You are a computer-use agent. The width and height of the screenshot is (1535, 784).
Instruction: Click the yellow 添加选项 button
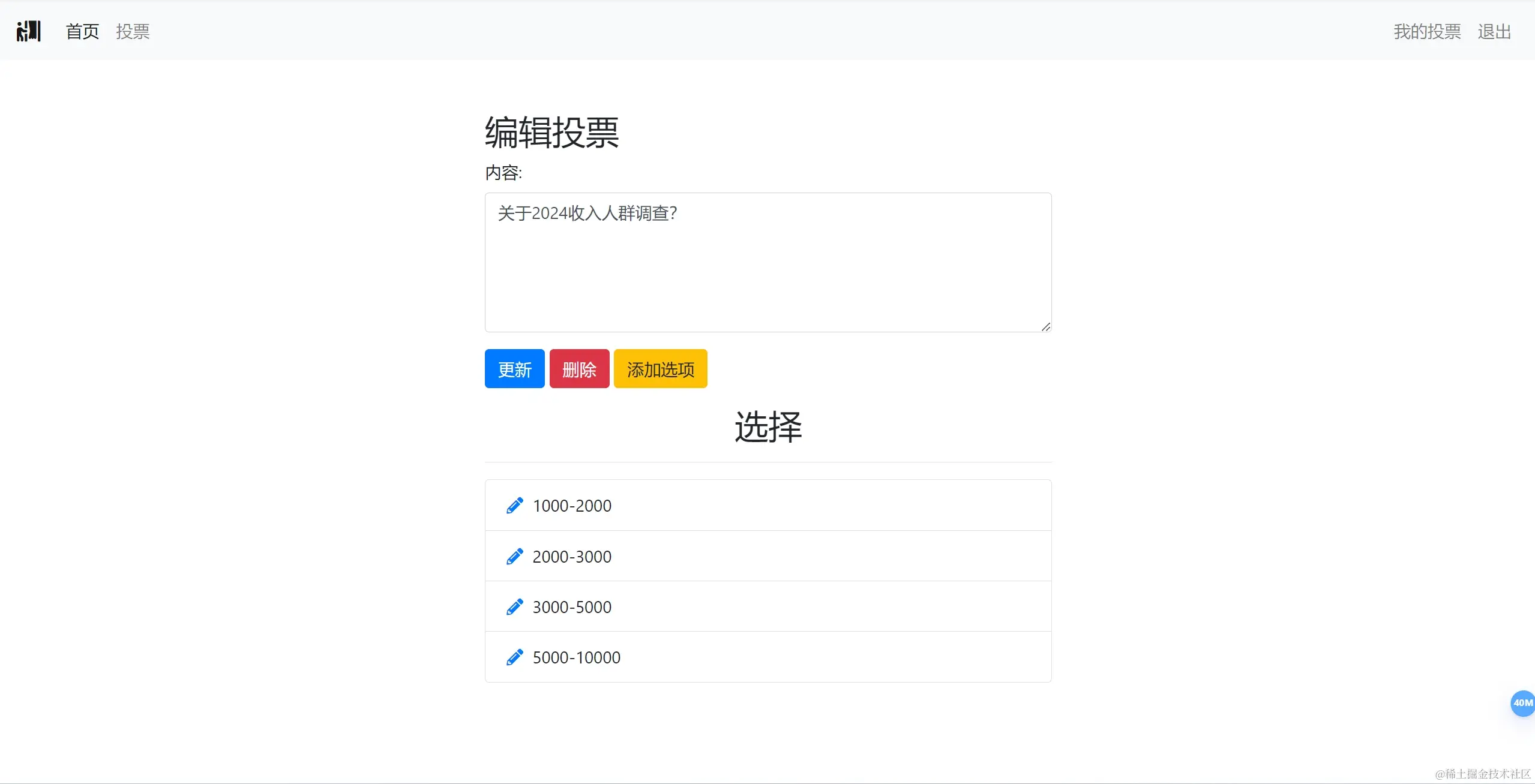660,369
